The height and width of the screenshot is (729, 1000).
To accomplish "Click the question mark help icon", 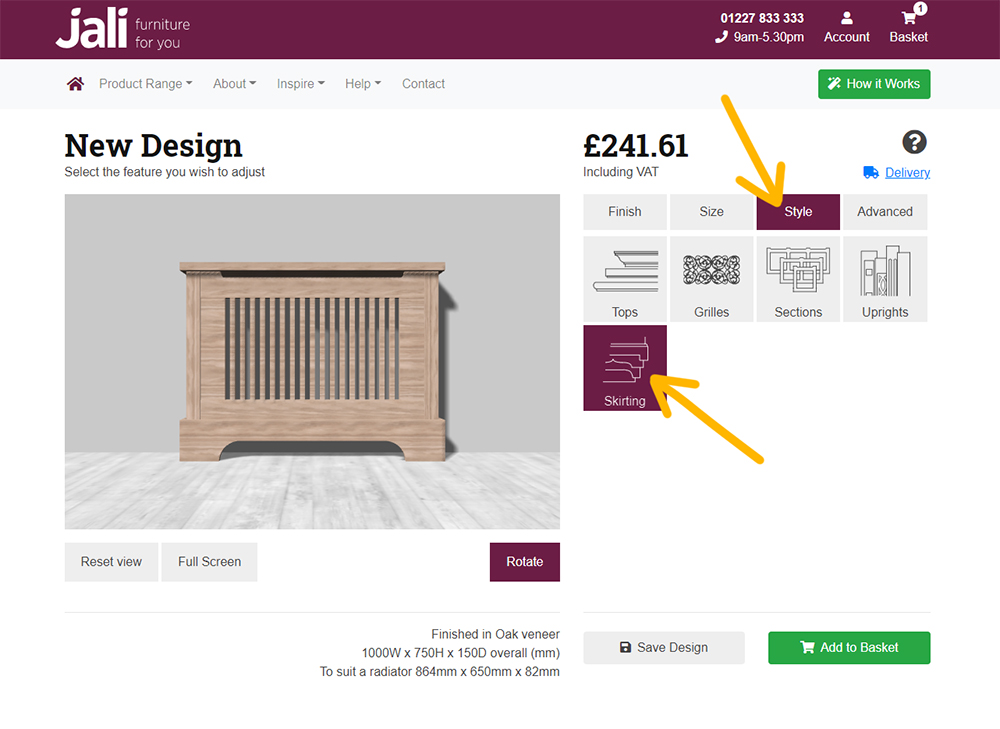I will [914, 142].
